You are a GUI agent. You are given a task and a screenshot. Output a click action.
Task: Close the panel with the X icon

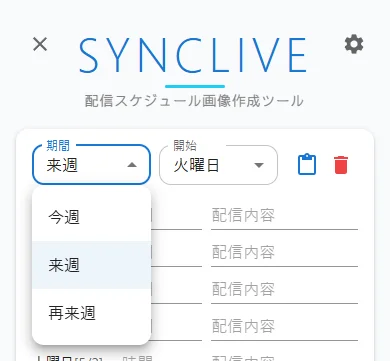point(40,44)
